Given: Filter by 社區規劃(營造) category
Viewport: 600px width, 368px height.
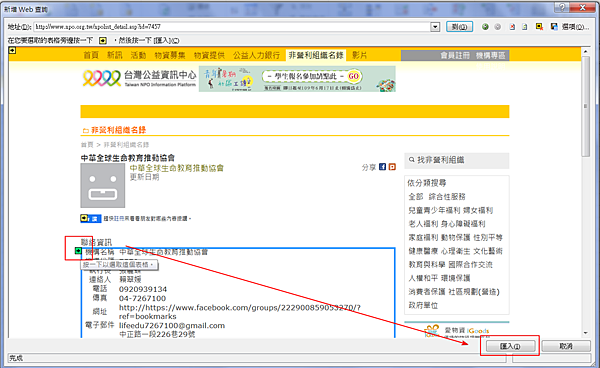Looking at the screenshot, I should coord(474,292).
